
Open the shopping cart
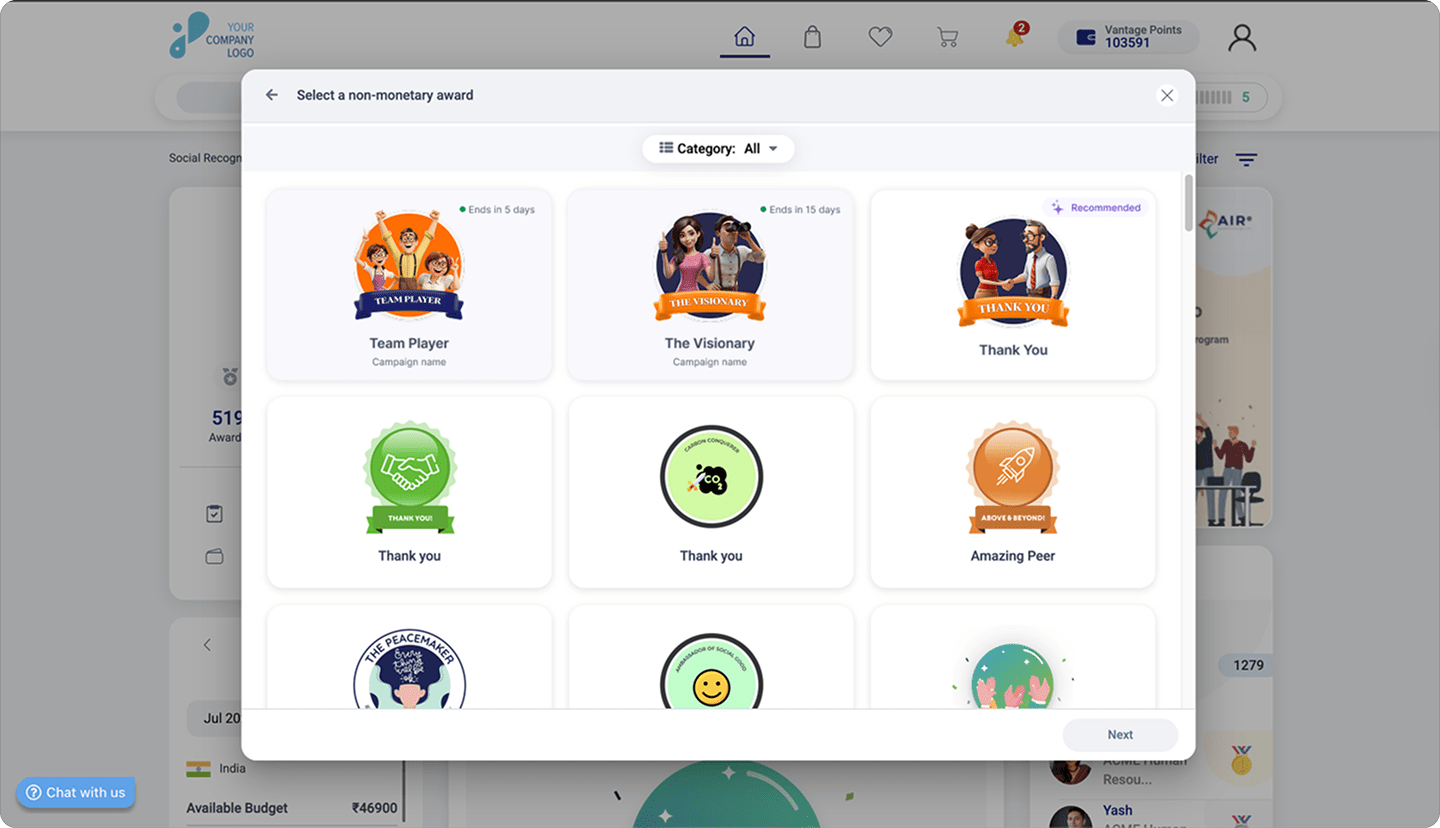(947, 36)
